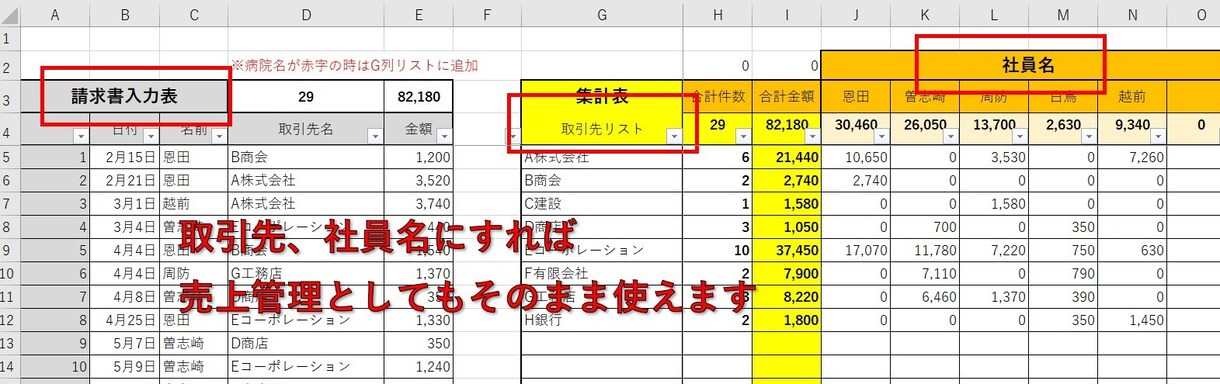Click the value cell 17,070

(855, 250)
